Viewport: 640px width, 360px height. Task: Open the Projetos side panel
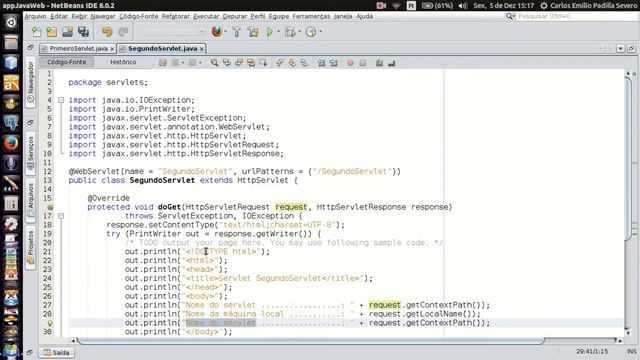pyautogui.click(x=31, y=249)
